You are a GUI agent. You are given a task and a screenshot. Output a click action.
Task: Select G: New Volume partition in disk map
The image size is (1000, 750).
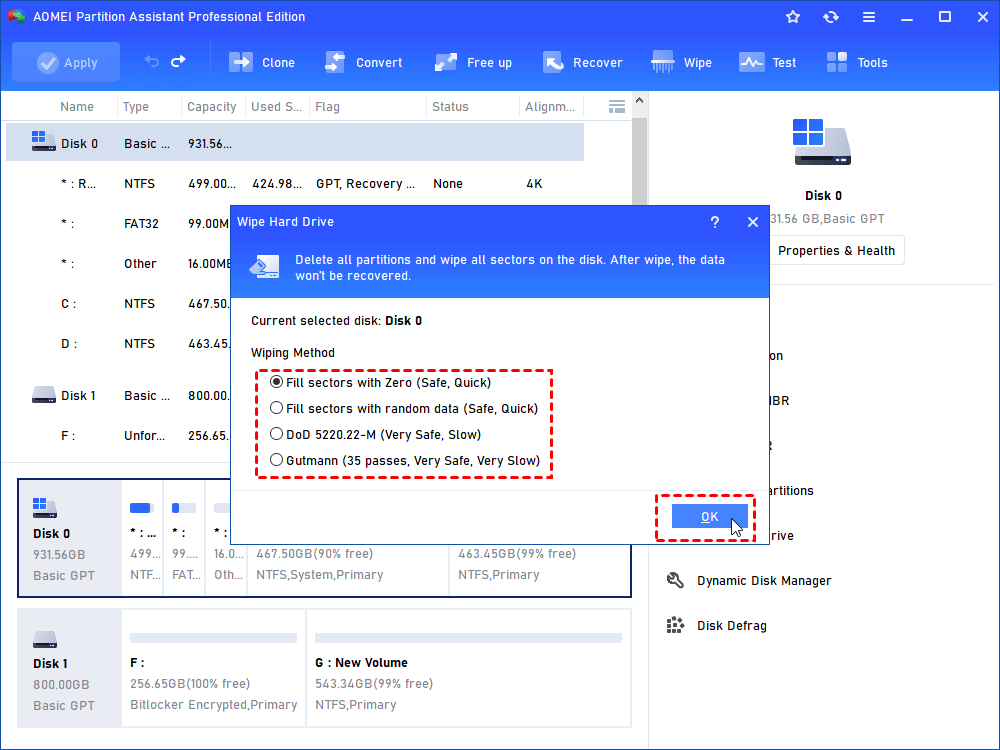[469, 668]
